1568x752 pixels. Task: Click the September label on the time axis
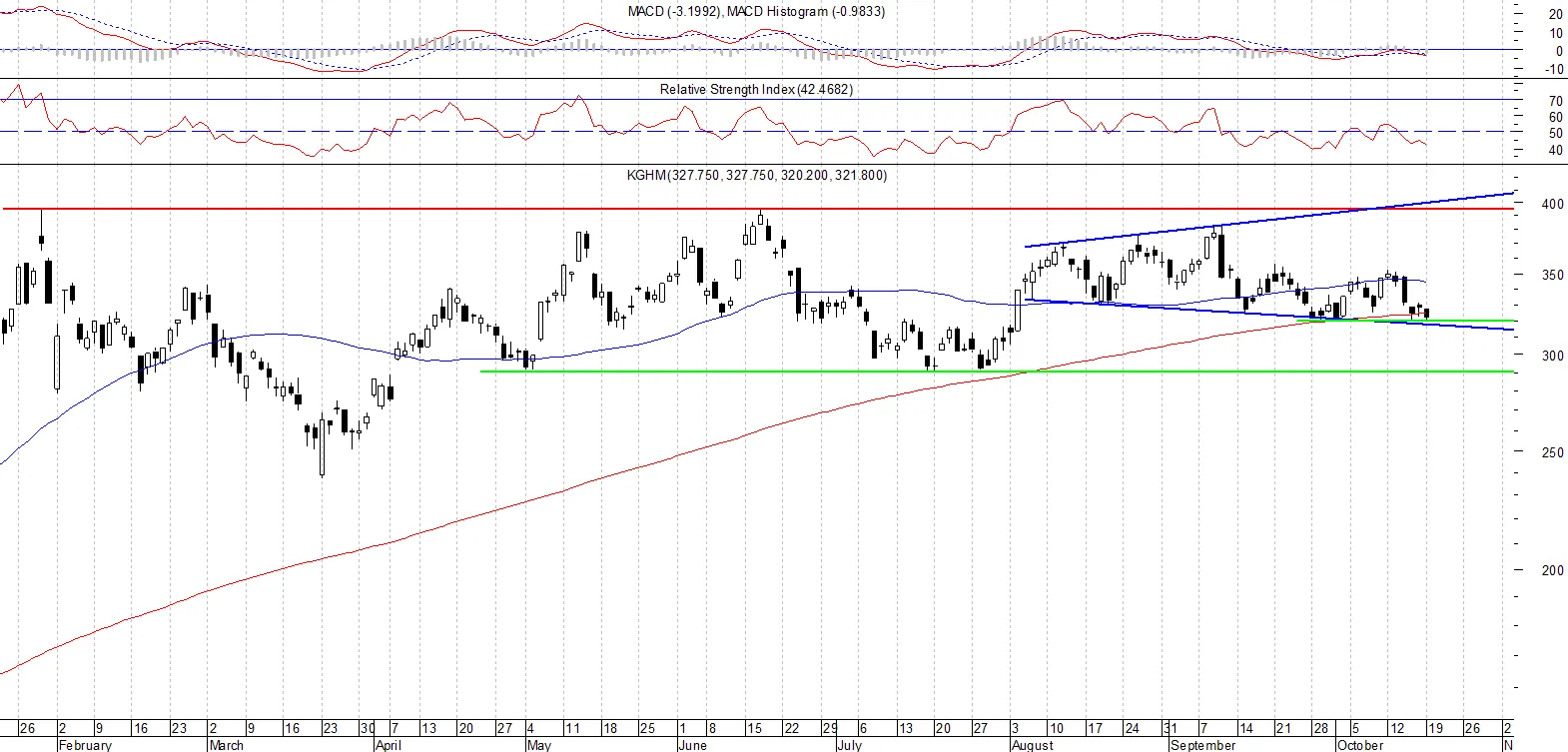click(x=1202, y=745)
